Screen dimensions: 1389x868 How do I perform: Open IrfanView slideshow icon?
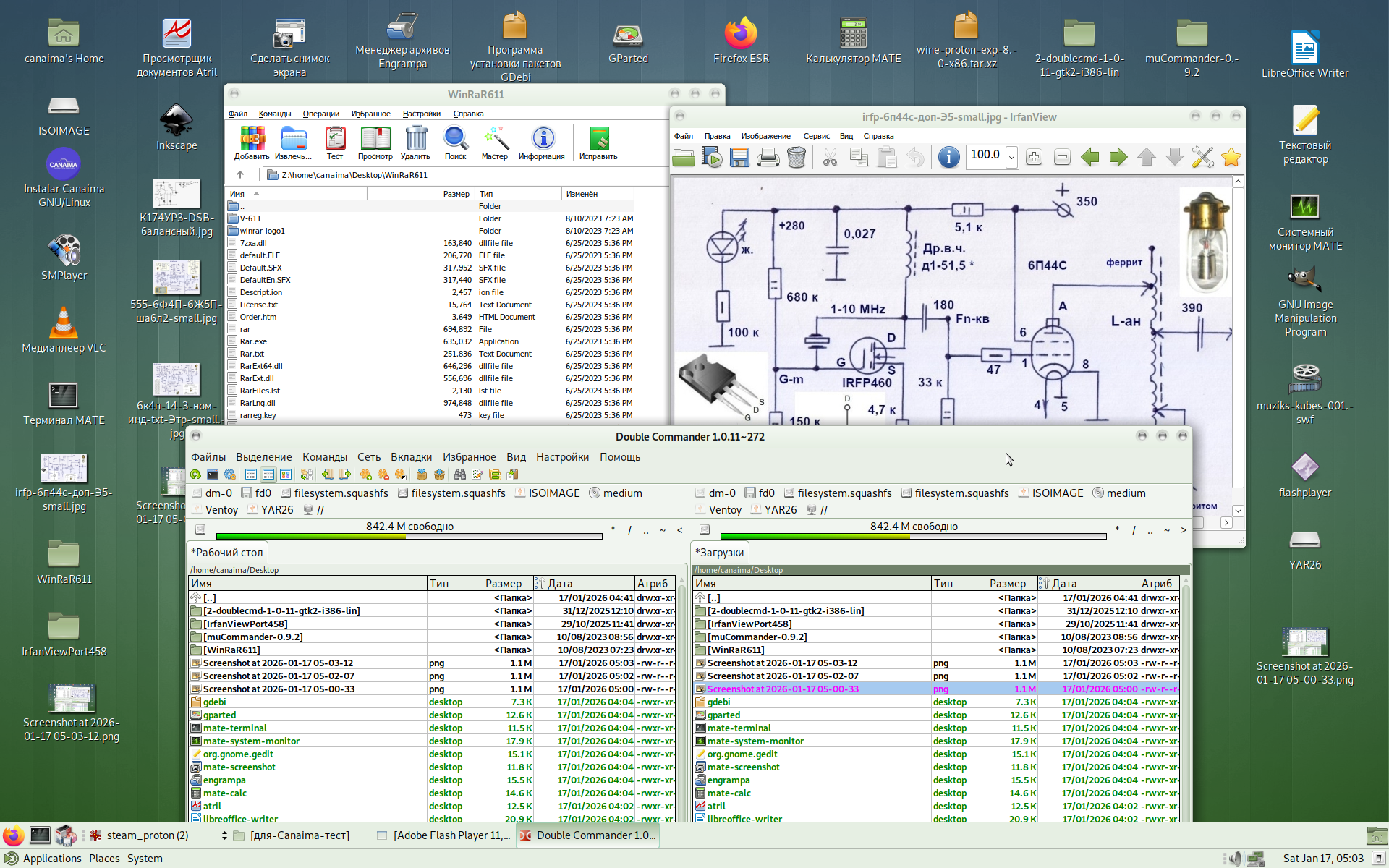(712, 157)
